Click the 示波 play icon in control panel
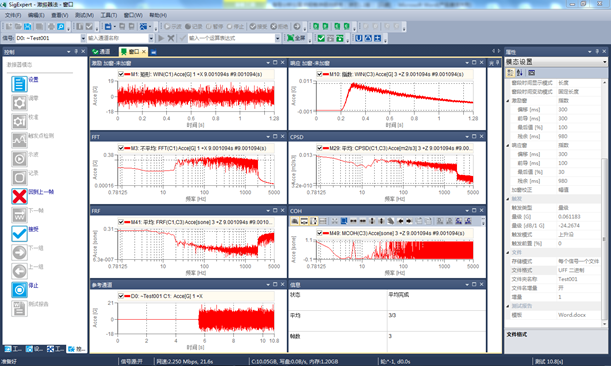This screenshot has width=612, height=367. [x=19, y=159]
